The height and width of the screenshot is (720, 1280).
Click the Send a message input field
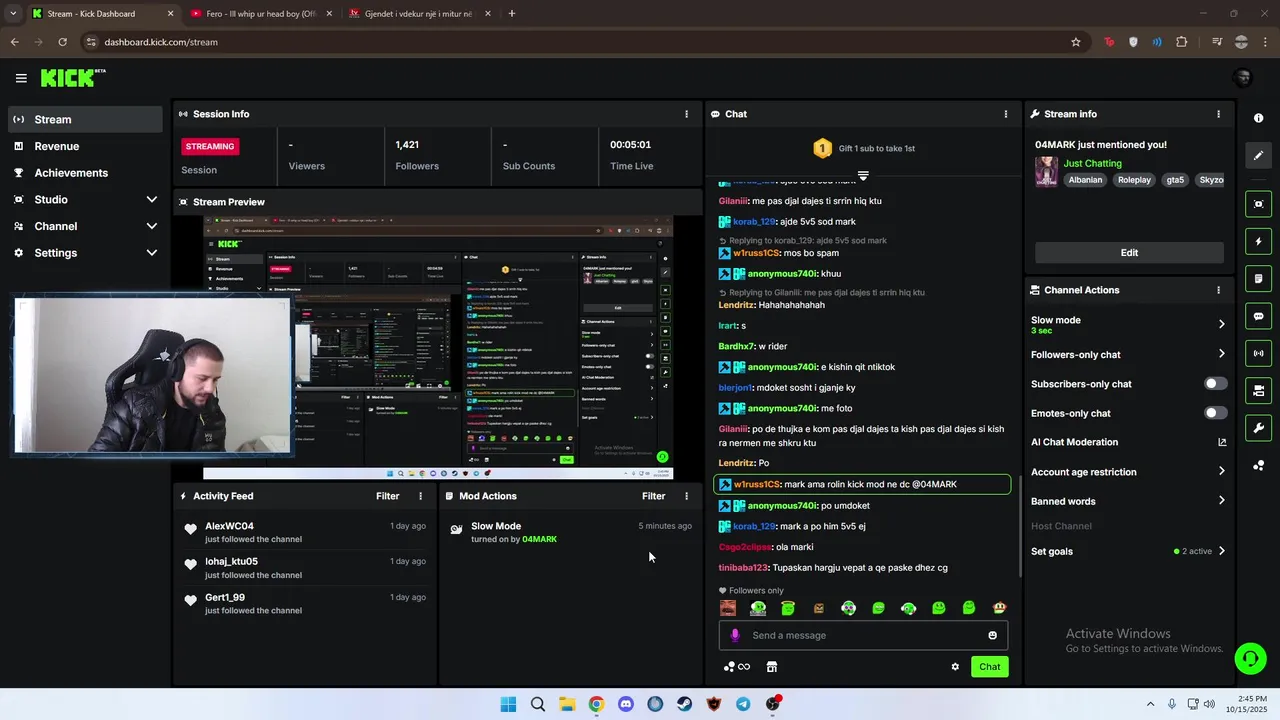coord(864,635)
